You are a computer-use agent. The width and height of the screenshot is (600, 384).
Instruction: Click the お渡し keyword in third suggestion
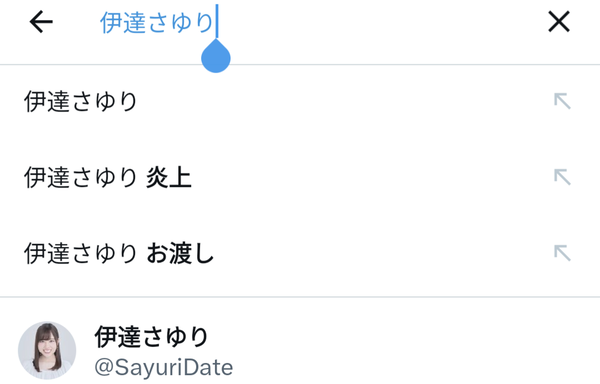pos(180,253)
